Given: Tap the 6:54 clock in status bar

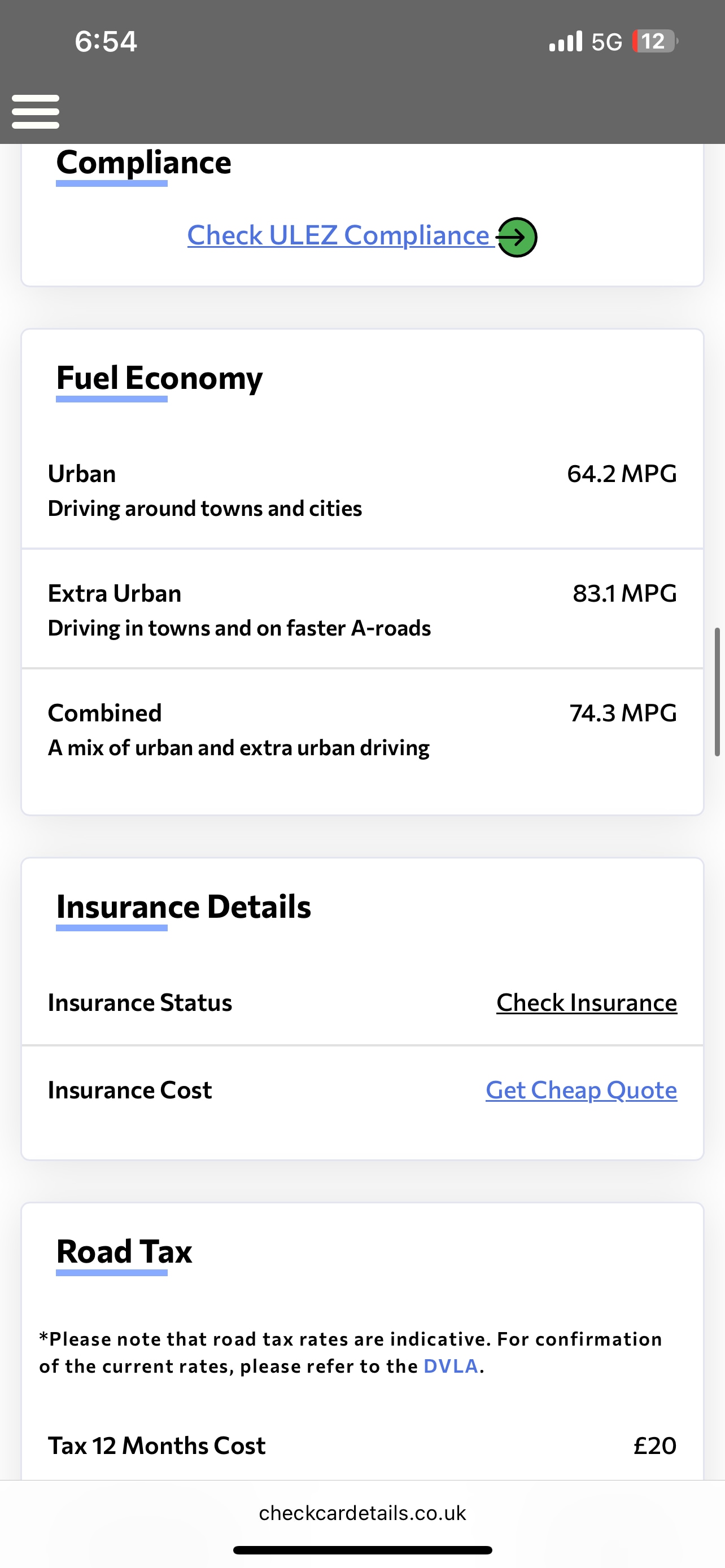Looking at the screenshot, I should pos(106,41).
